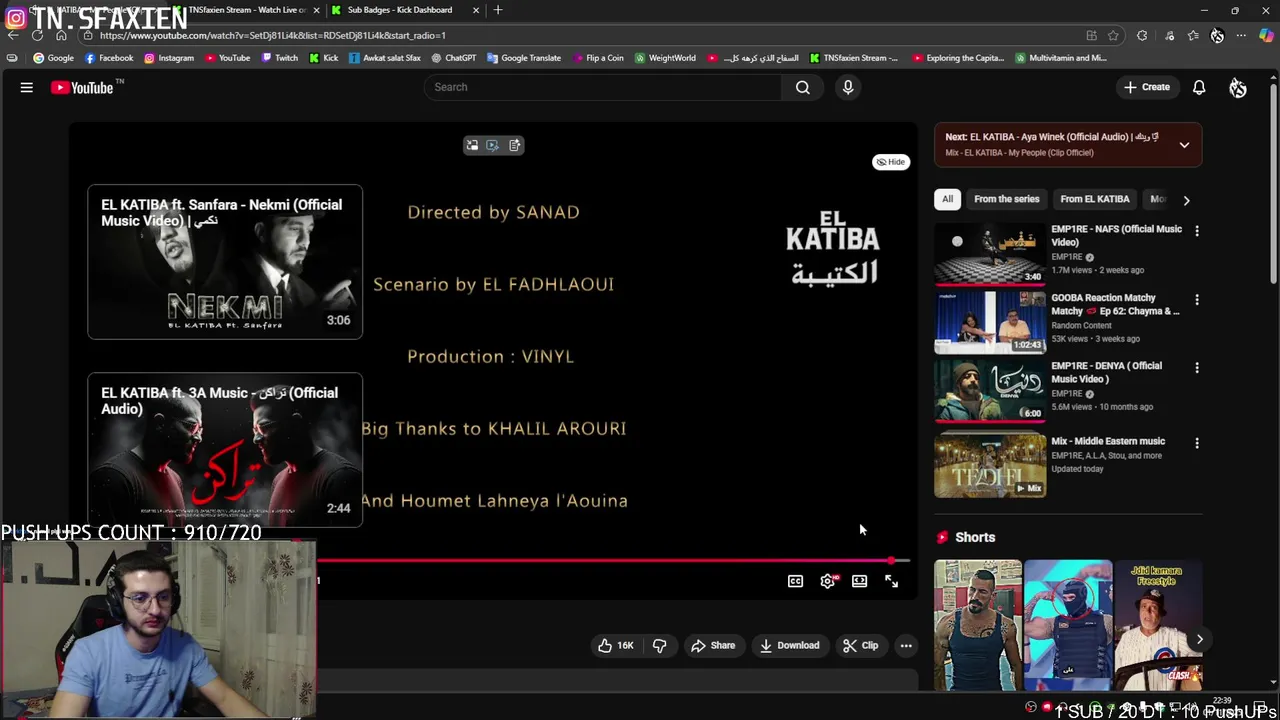Open Multivitamin and Mi... bookmark
This screenshot has width=1280, height=720.
pyautogui.click(x=1061, y=58)
